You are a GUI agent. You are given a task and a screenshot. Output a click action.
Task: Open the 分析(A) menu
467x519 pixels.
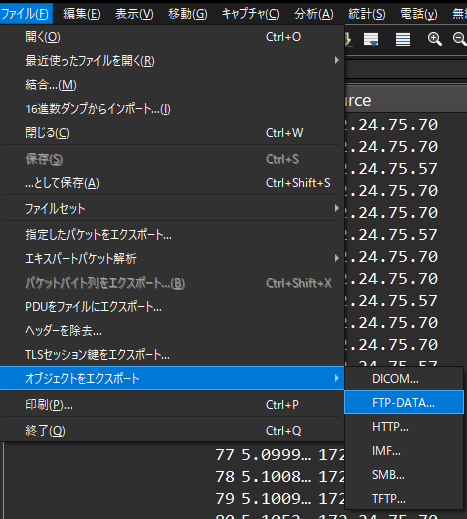coord(314,14)
